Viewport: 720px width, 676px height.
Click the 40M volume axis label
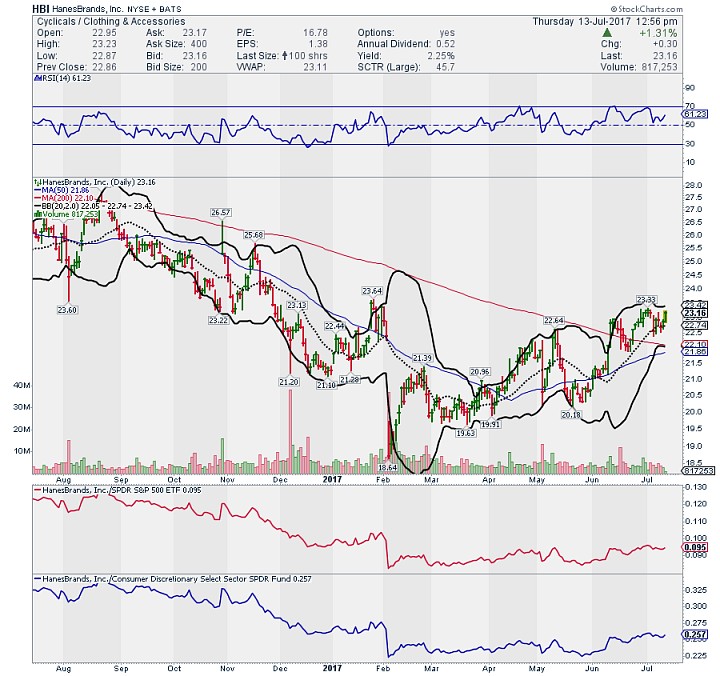[22, 385]
